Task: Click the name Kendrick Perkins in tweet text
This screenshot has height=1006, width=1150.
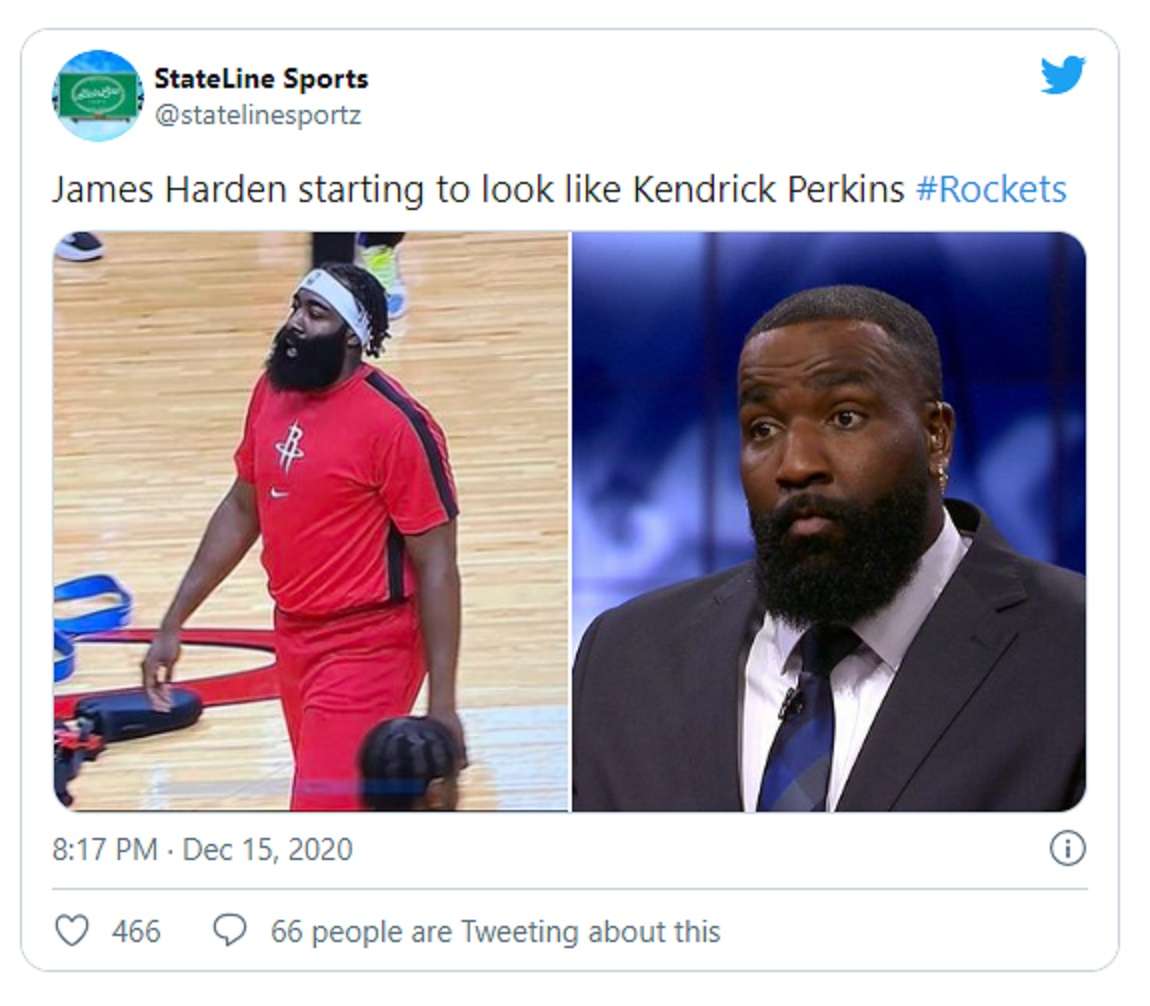Action: coord(768,189)
